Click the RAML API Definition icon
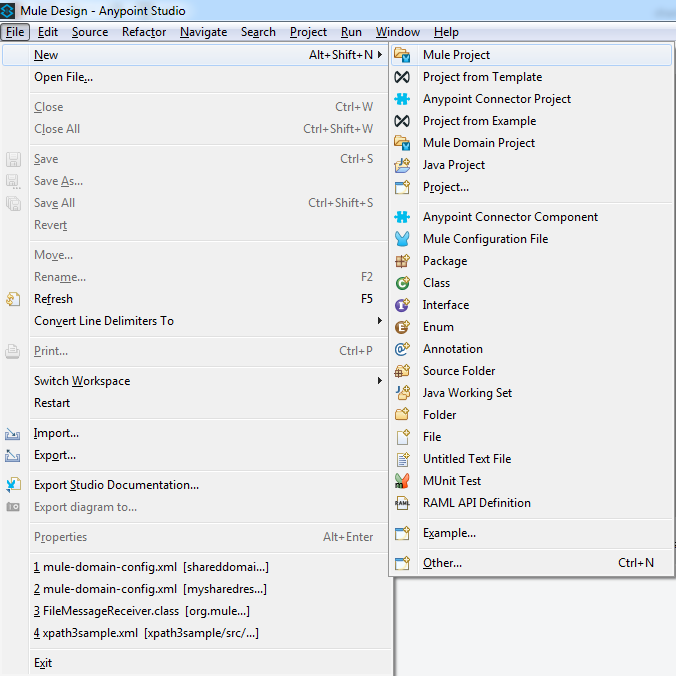The image size is (676, 676). 402,503
